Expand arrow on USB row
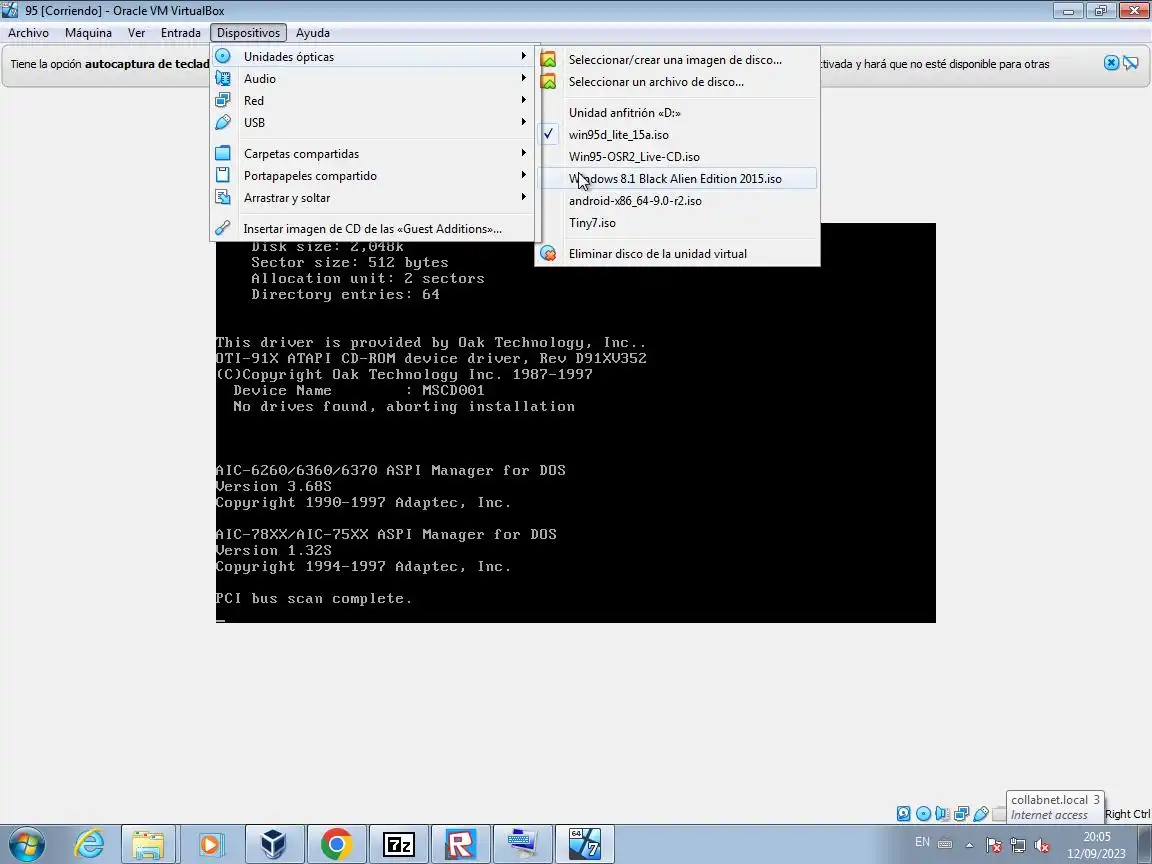This screenshot has width=1152, height=864. (x=524, y=122)
